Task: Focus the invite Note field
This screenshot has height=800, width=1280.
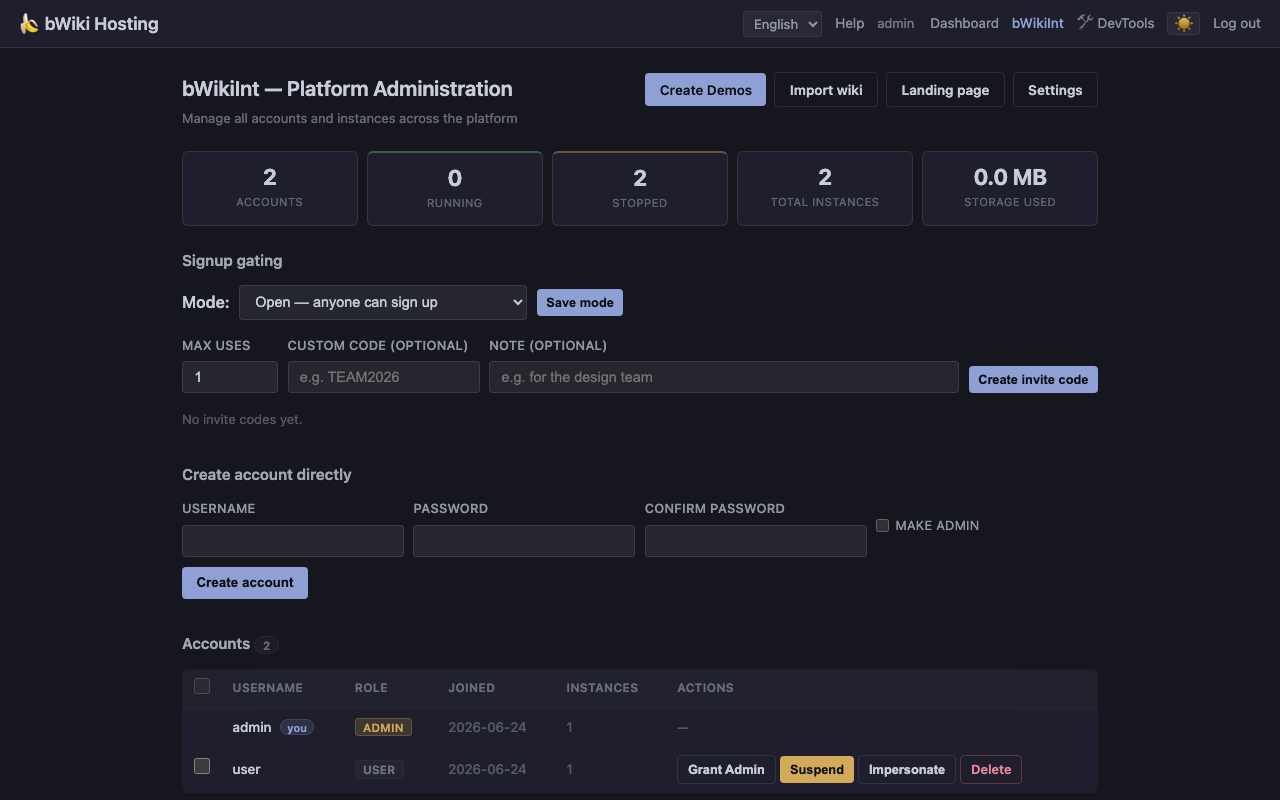Action: pos(724,377)
